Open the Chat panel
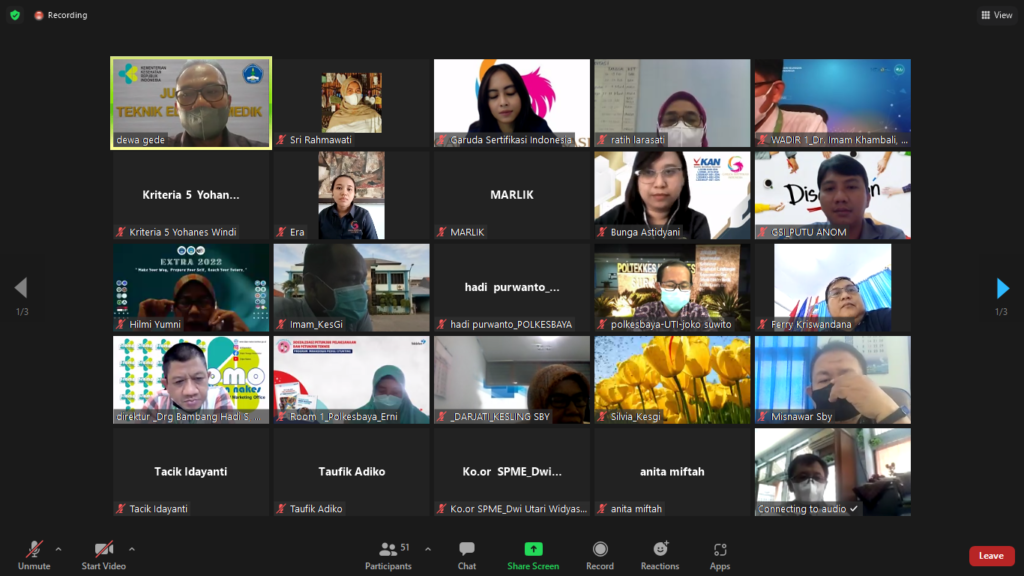 [x=466, y=555]
